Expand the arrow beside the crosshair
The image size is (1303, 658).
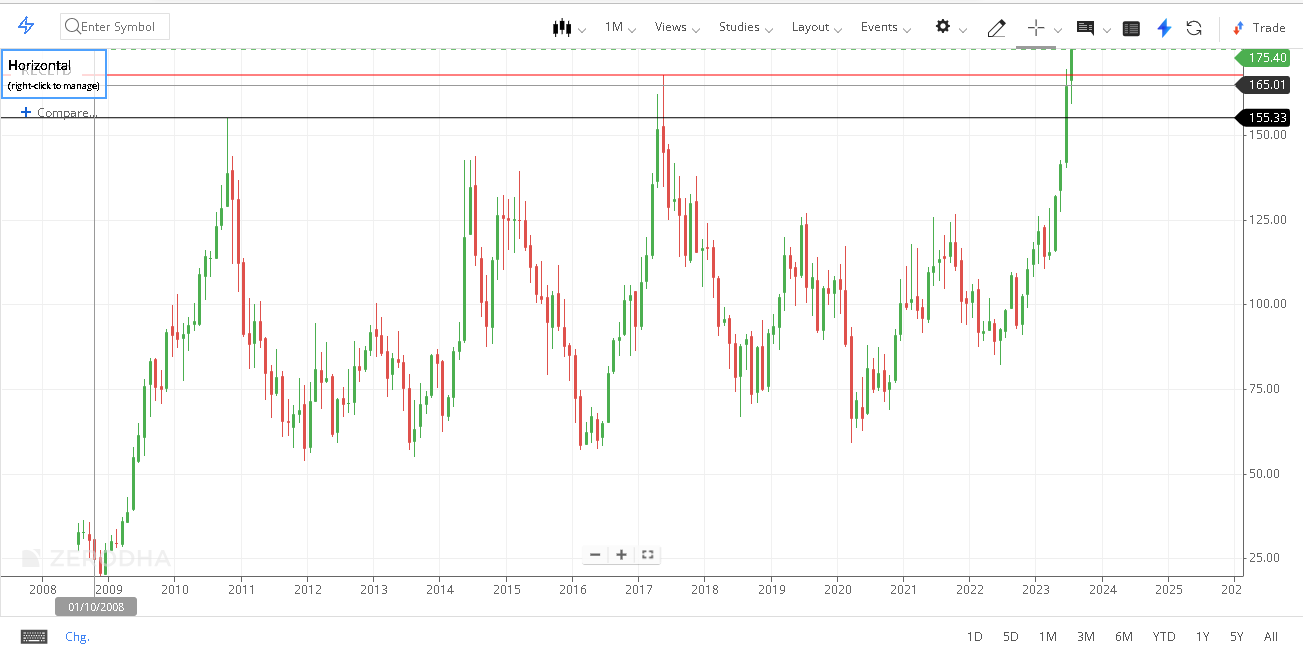(x=1058, y=29)
